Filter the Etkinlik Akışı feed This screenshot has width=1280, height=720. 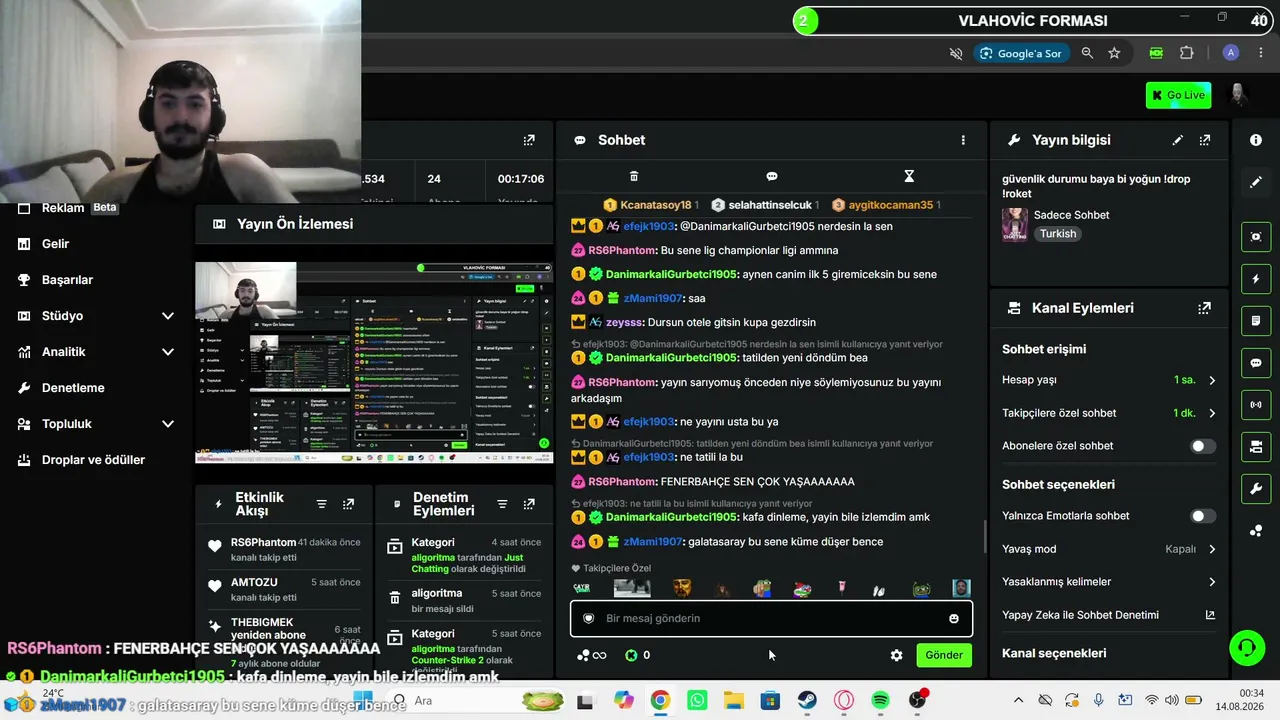click(x=321, y=505)
